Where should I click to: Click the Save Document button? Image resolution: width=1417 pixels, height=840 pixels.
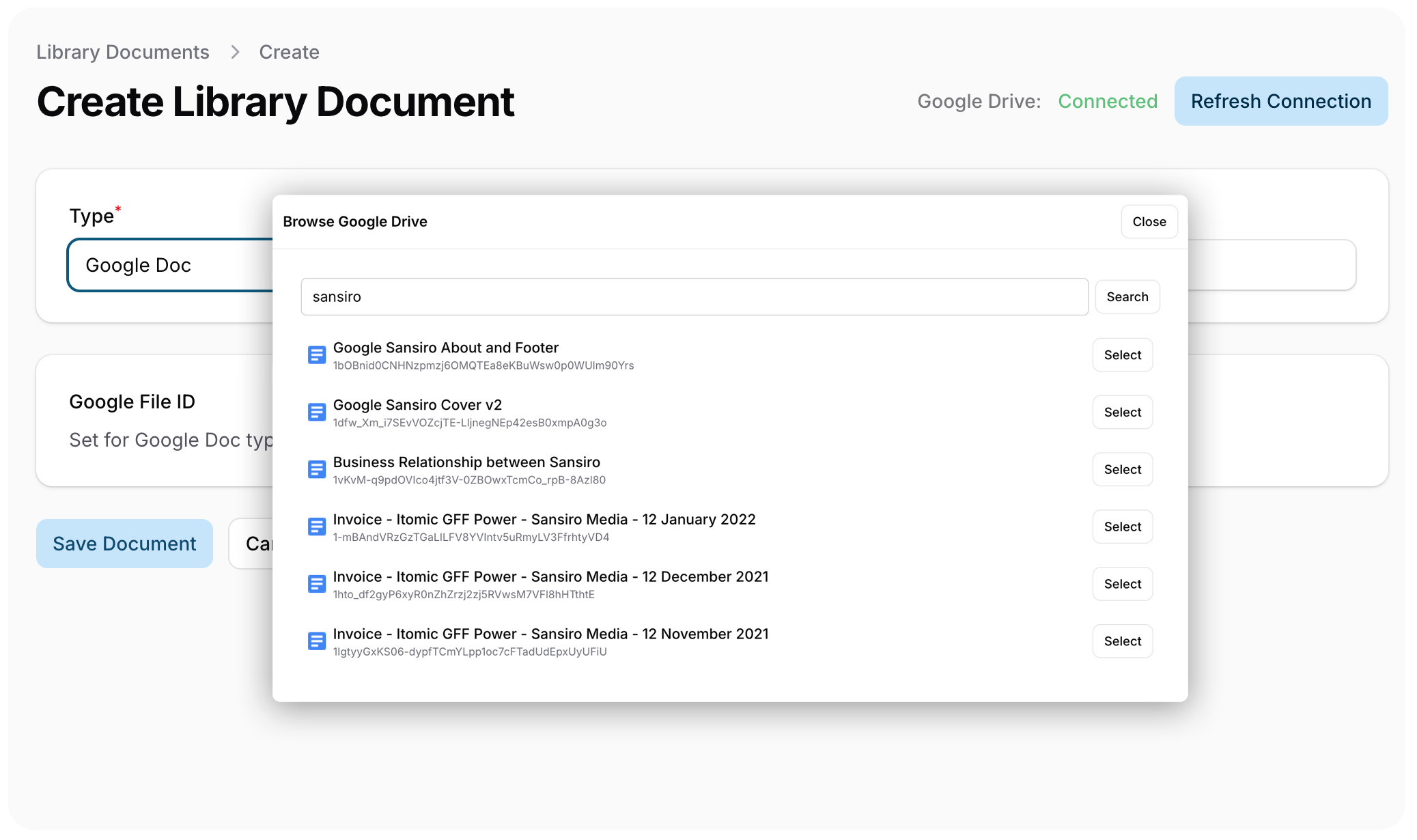click(124, 544)
